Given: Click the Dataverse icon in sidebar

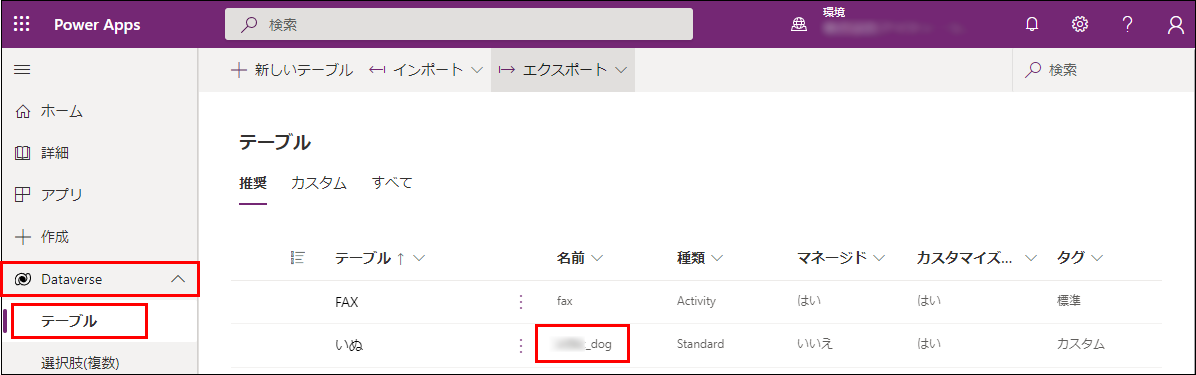Looking at the screenshot, I should point(23,280).
